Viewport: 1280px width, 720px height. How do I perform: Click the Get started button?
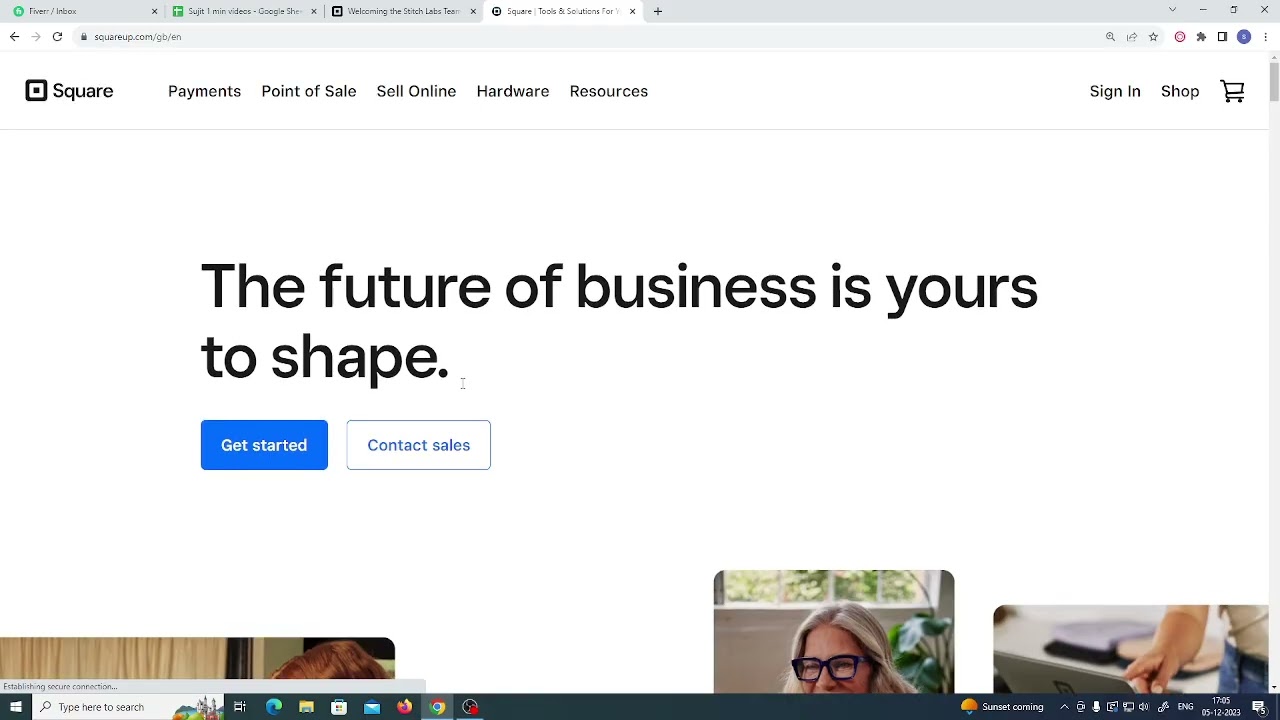point(264,445)
